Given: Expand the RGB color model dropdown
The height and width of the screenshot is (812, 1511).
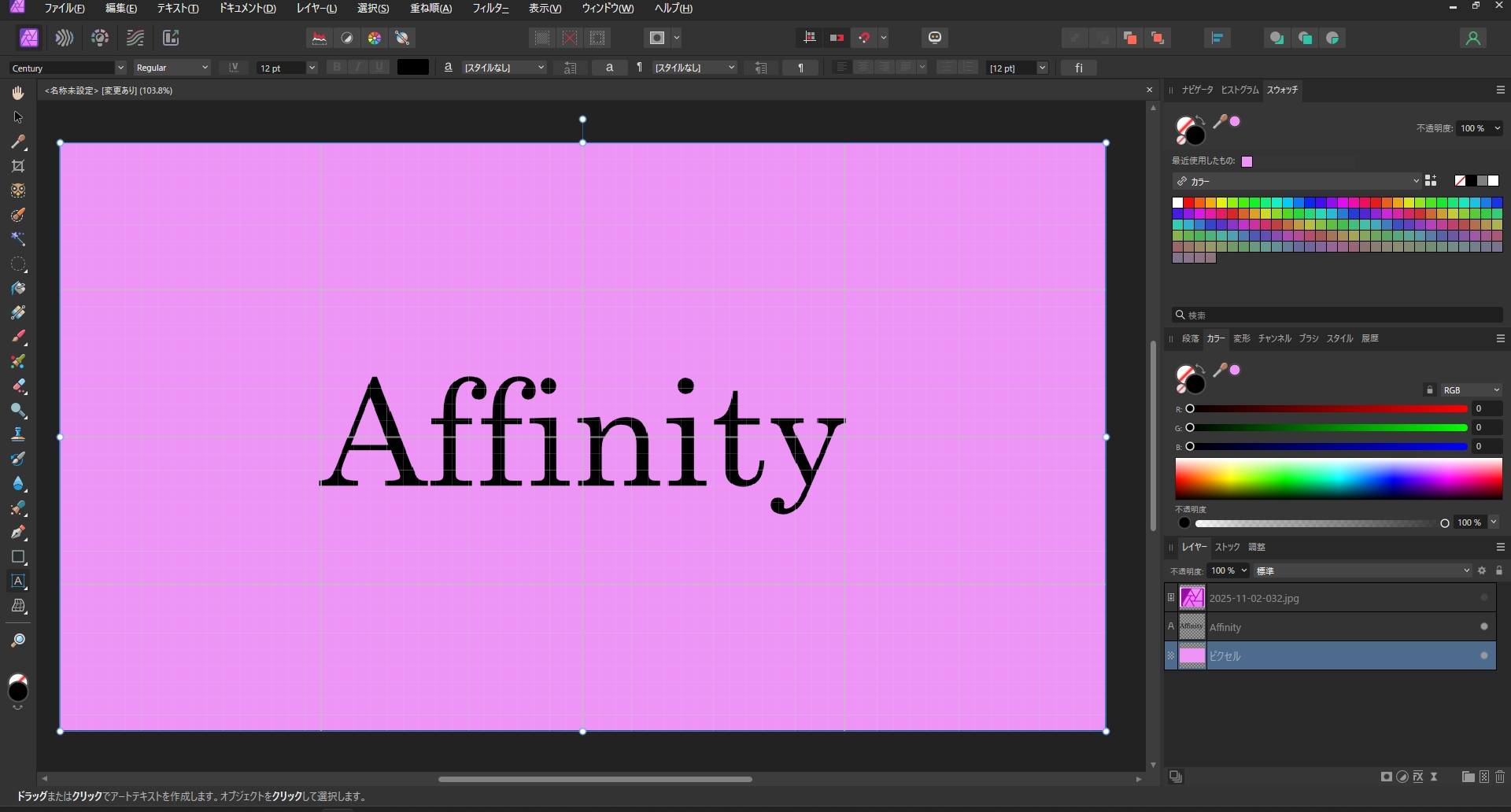Looking at the screenshot, I should [x=1470, y=390].
